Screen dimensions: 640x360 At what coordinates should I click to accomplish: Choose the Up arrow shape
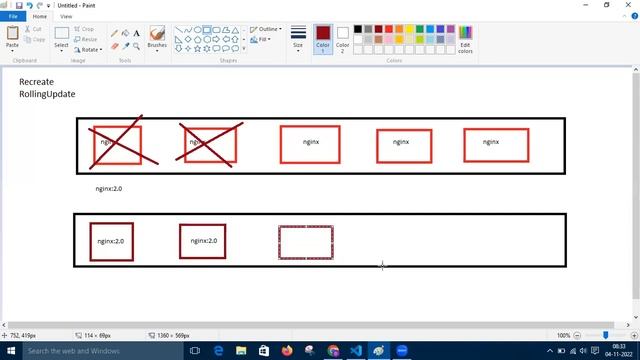click(x=235, y=40)
